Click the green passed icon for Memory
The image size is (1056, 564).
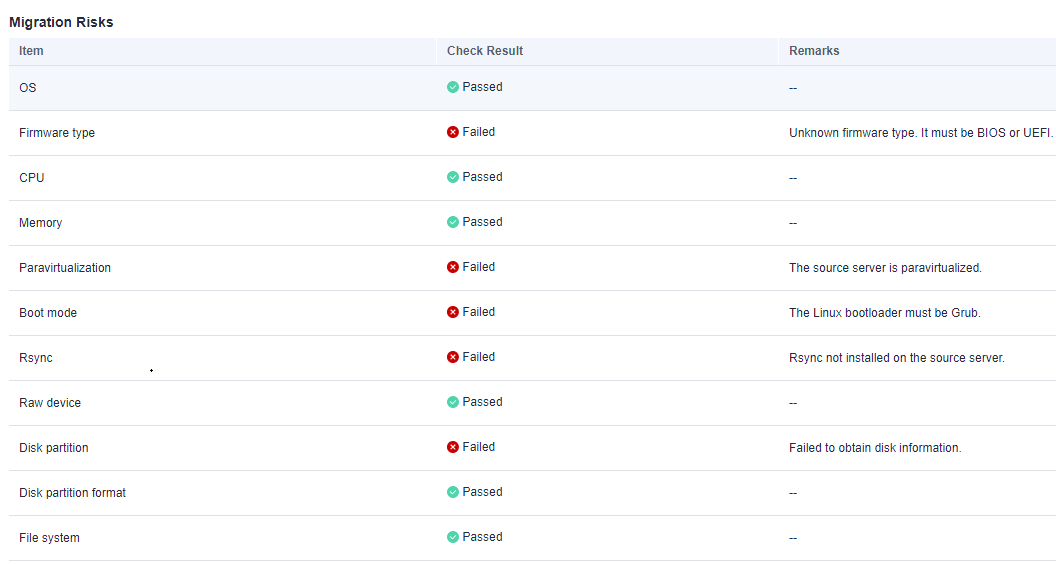click(x=453, y=222)
